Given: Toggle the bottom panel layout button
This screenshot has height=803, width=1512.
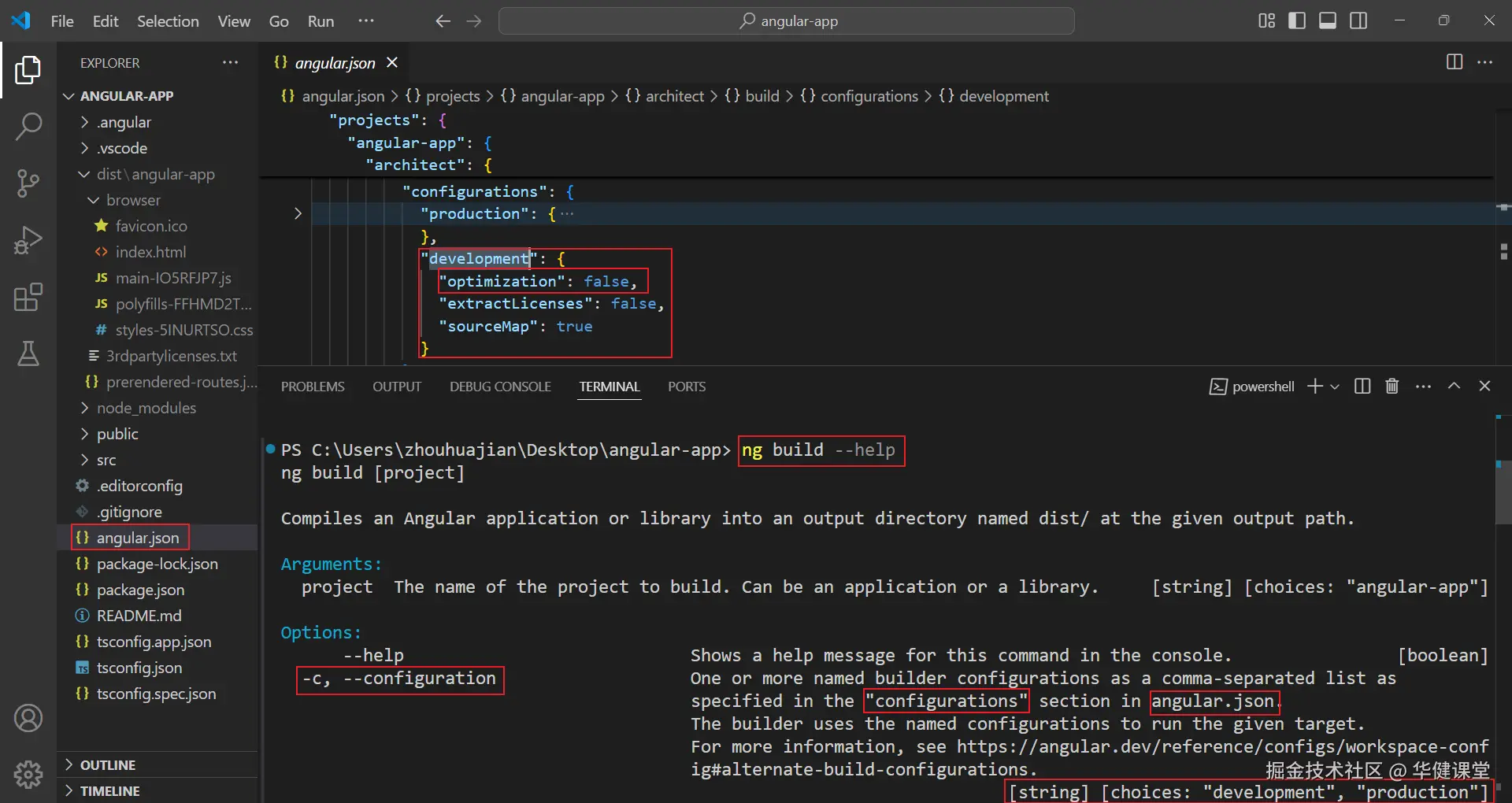Looking at the screenshot, I should click(x=1328, y=20).
